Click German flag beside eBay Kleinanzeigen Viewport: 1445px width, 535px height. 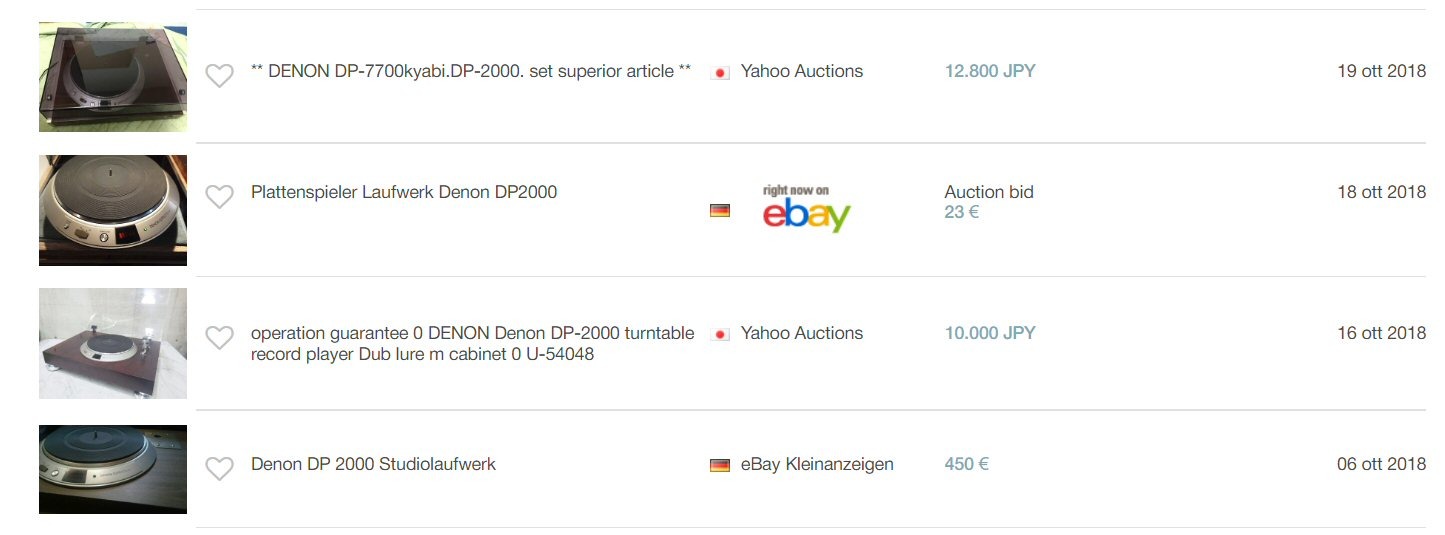click(x=719, y=465)
